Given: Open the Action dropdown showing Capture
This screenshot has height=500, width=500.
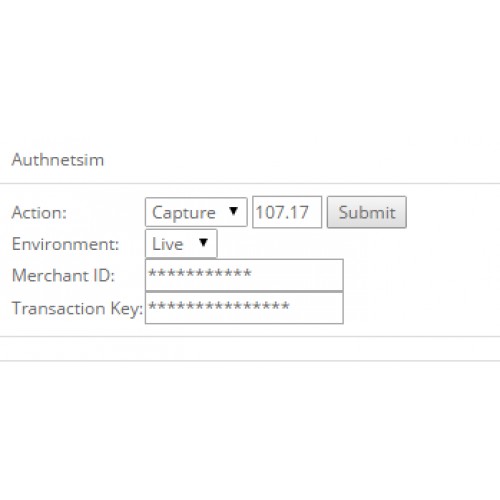Looking at the screenshot, I should (196, 212).
